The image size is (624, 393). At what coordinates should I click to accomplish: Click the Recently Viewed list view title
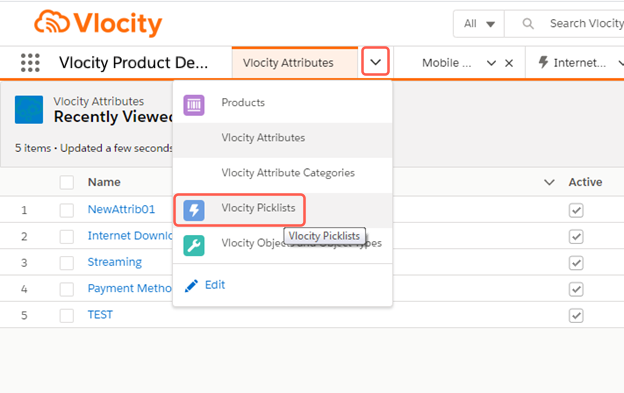pyautogui.click(x=113, y=117)
